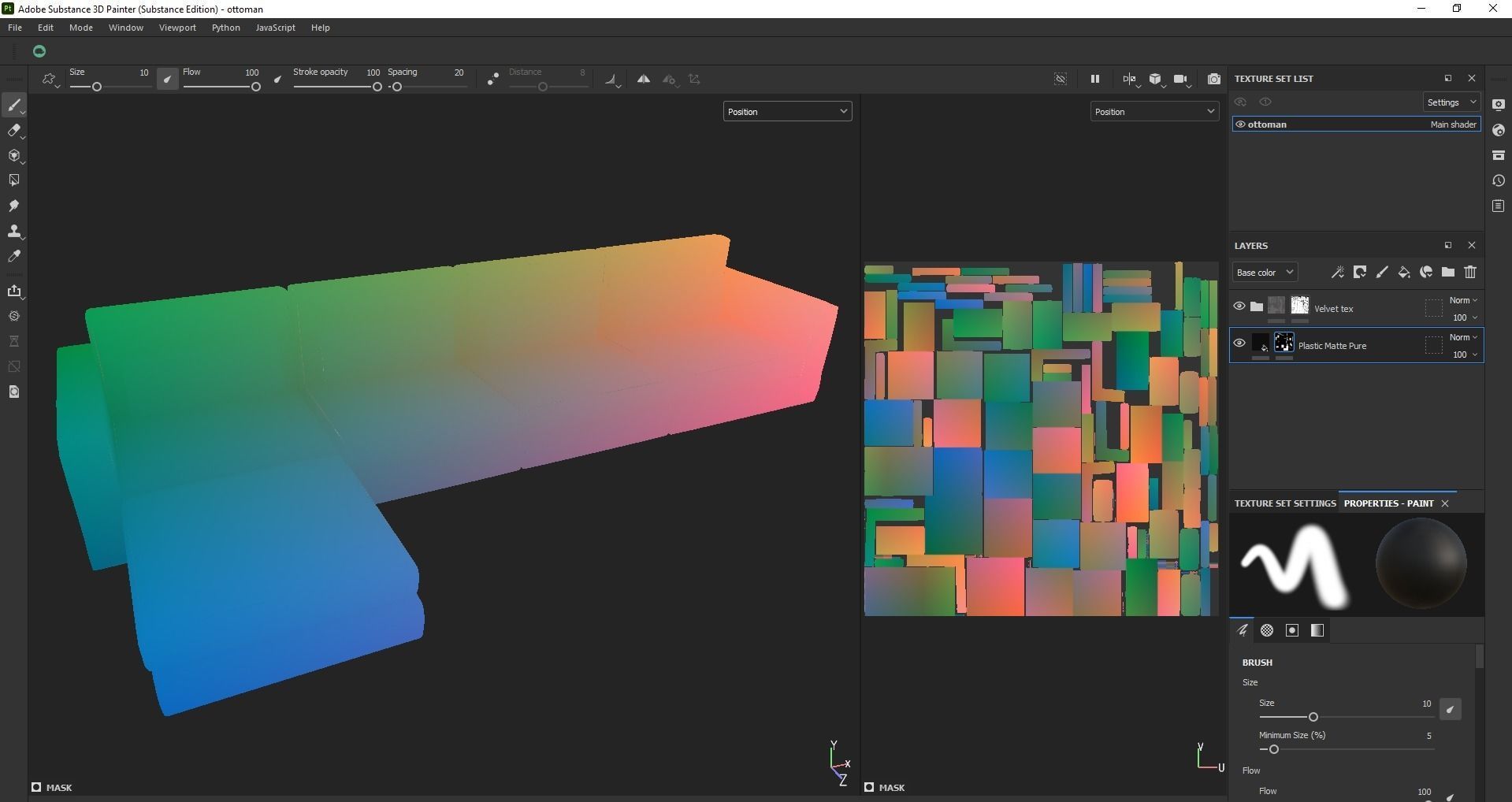Screen dimensions: 1512x802
Task: Change Plastic Matte Pure blending mode
Action: pos(1463,337)
